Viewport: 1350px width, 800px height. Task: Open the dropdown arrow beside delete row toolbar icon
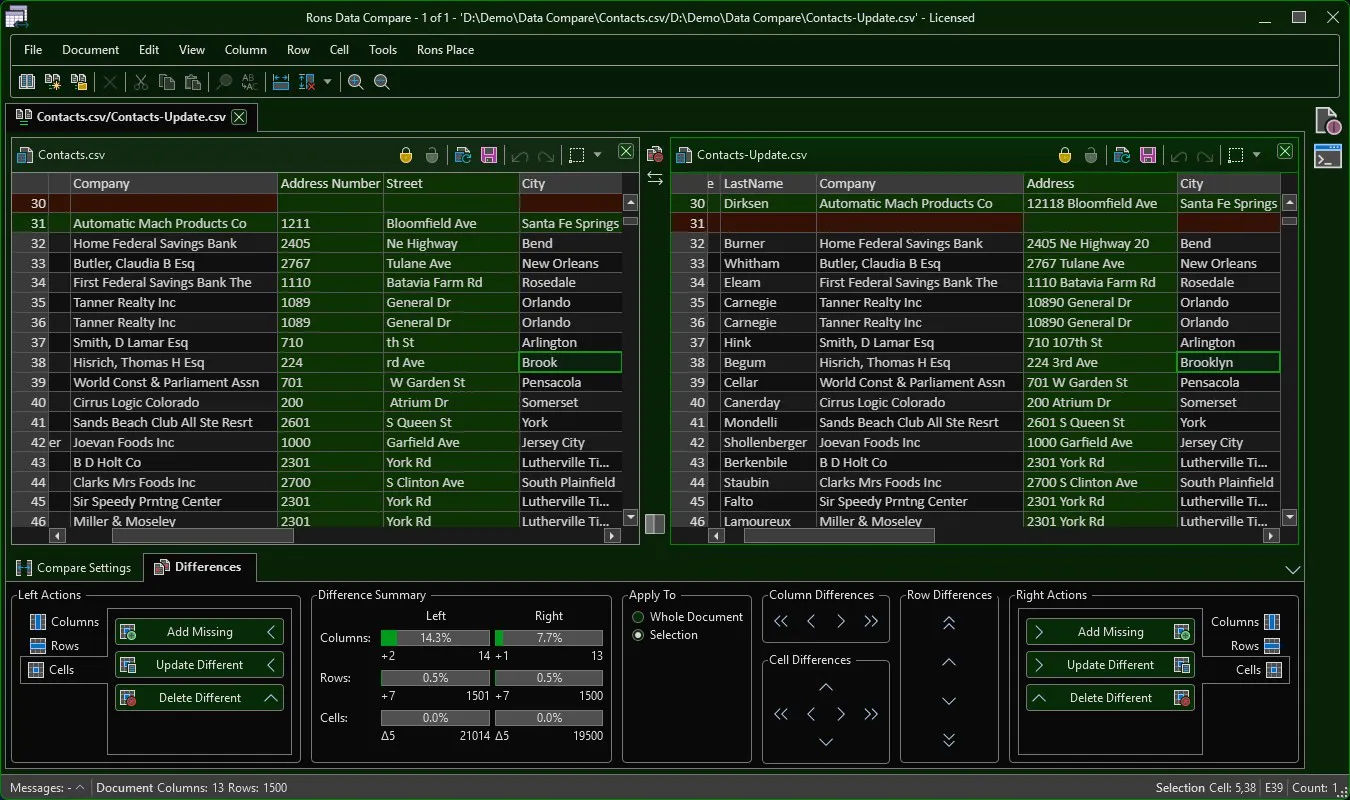coord(328,82)
